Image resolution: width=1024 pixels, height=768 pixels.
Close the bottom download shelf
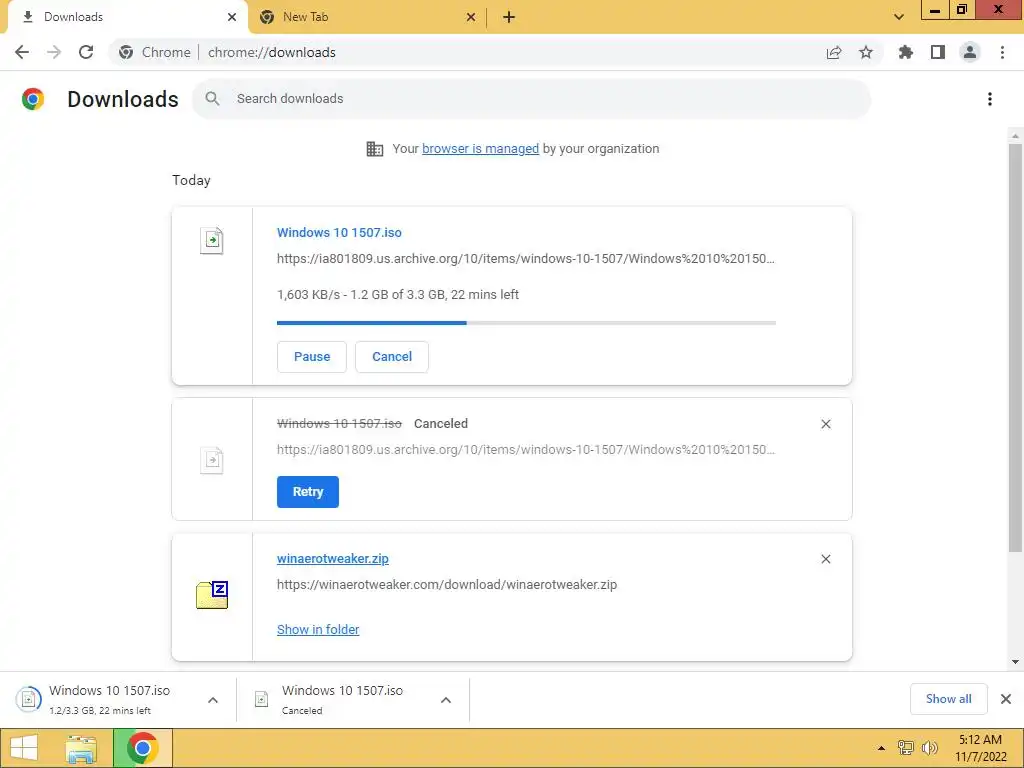coord(1006,699)
